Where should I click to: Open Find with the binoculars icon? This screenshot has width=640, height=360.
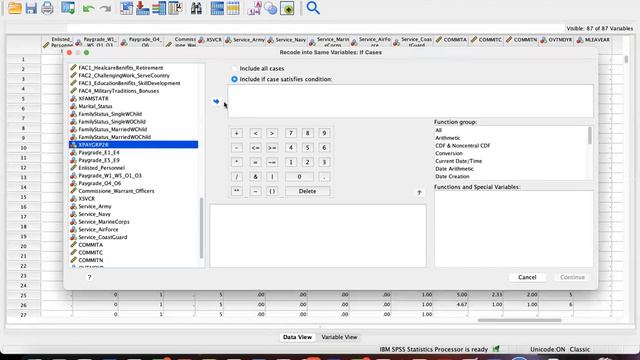(x=196, y=8)
